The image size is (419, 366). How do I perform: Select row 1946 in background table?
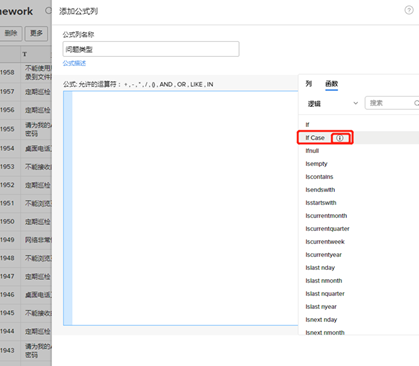pyautogui.click(x=26, y=295)
